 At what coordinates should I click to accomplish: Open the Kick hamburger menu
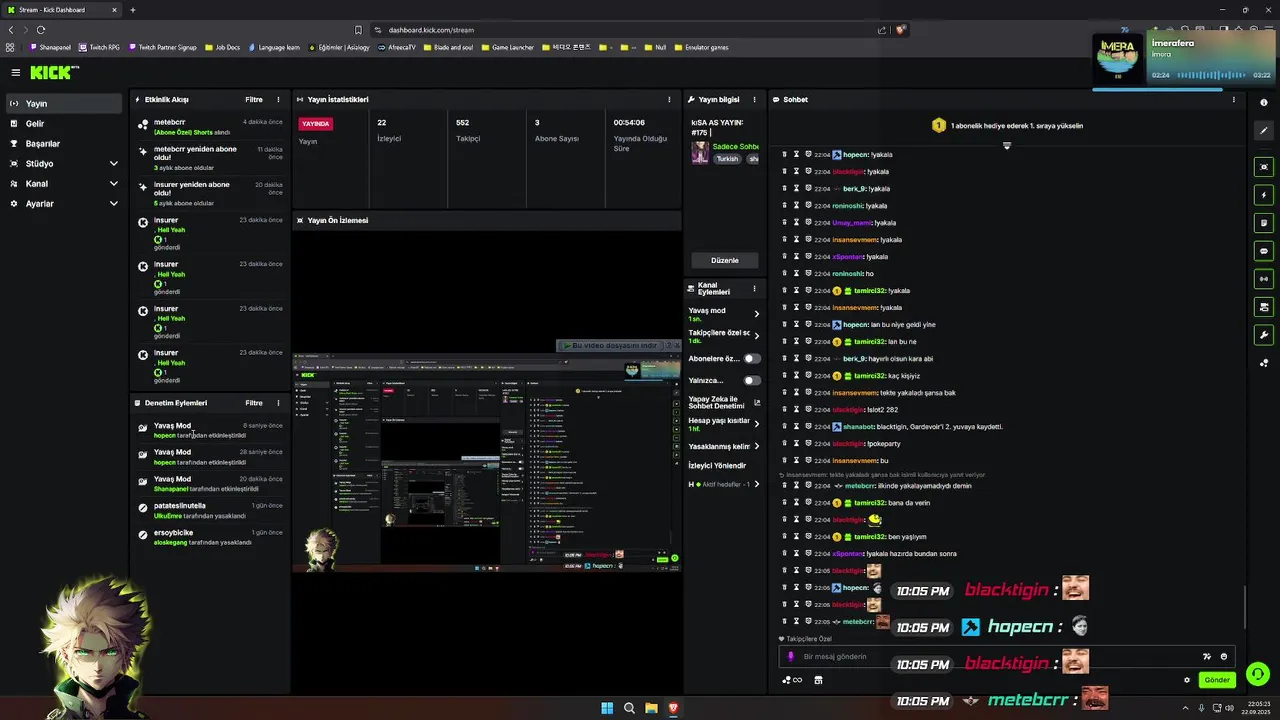[16, 72]
